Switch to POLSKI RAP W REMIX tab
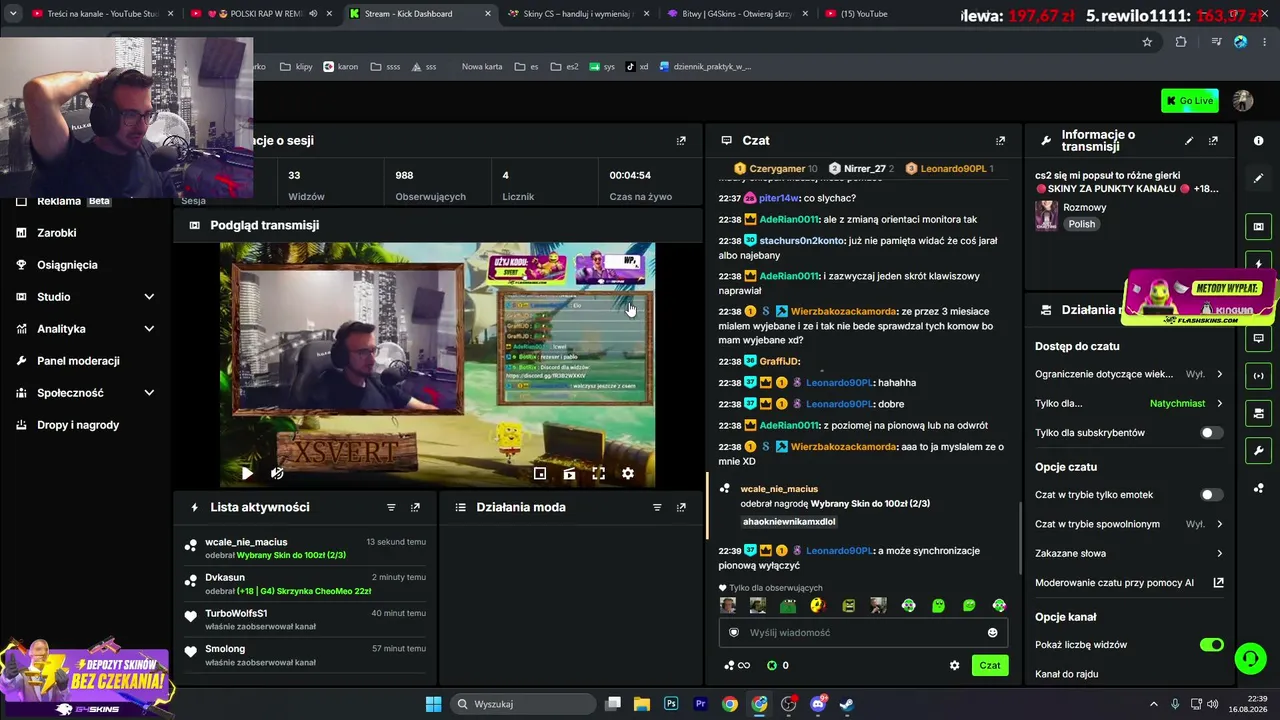 click(260, 14)
